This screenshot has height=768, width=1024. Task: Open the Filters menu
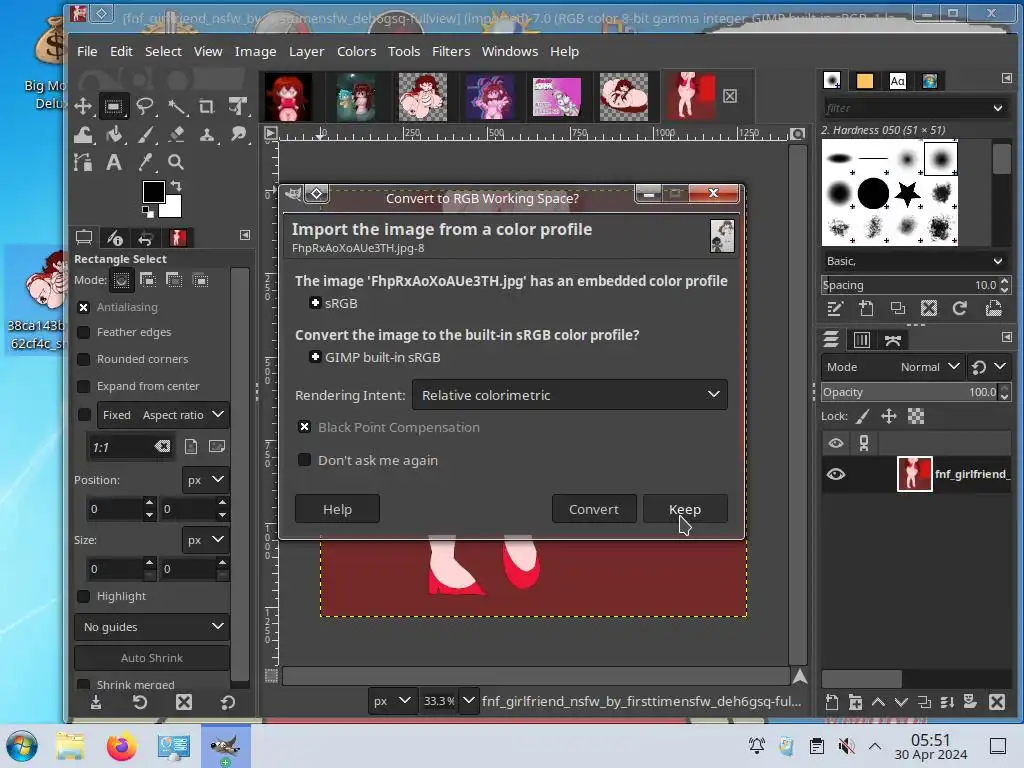451,51
